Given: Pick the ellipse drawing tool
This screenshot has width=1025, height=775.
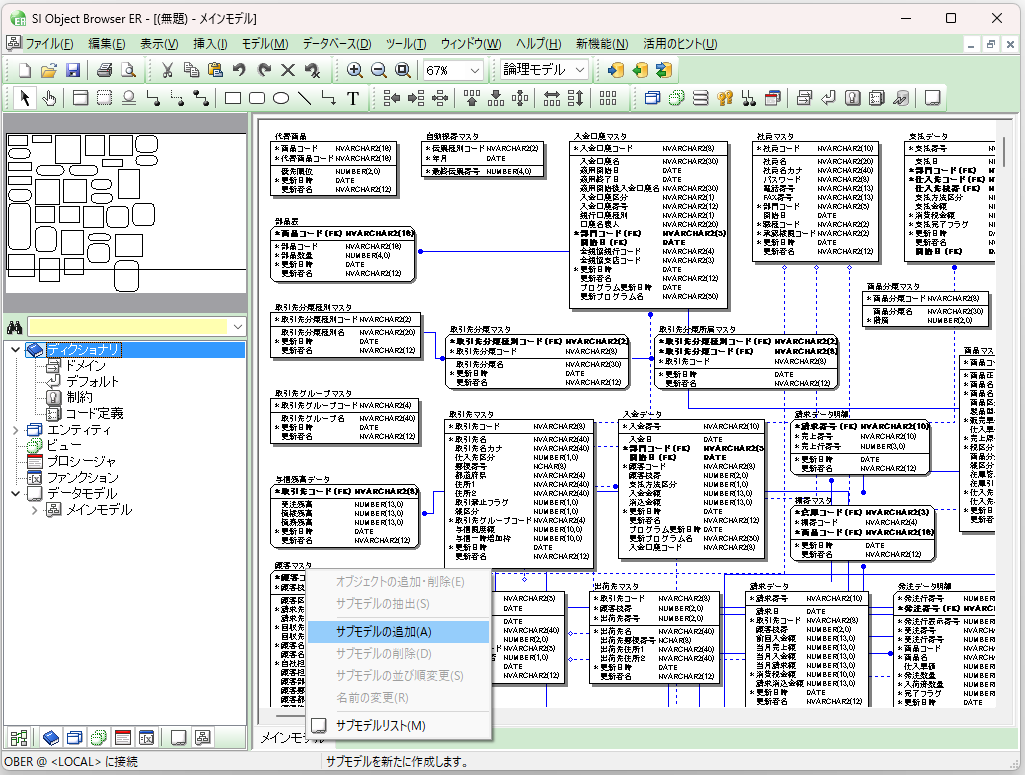Looking at the screenshot, I should pos(281,98).
